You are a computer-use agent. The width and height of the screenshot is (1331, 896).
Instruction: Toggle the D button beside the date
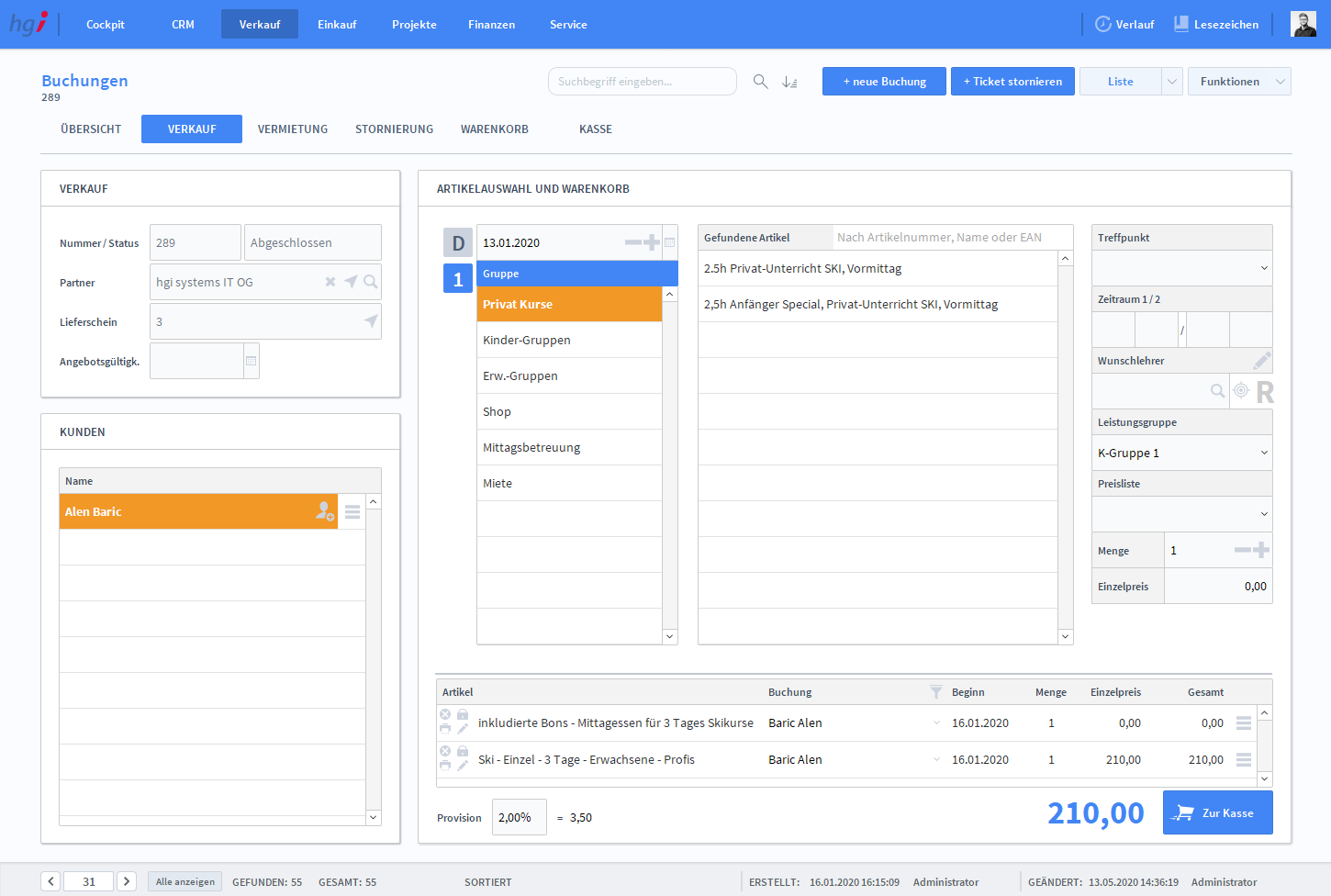[x=458, y=243]
